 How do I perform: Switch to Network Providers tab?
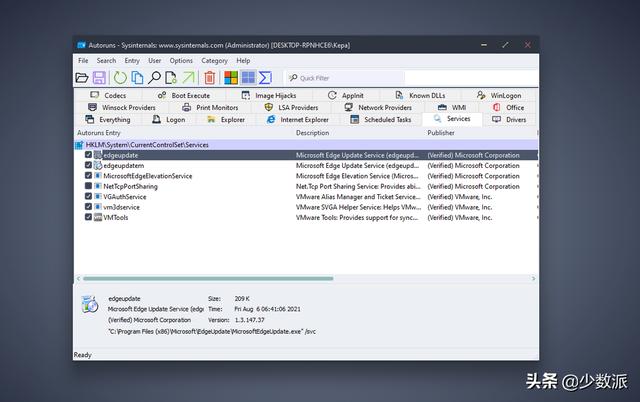click(378, 107)
